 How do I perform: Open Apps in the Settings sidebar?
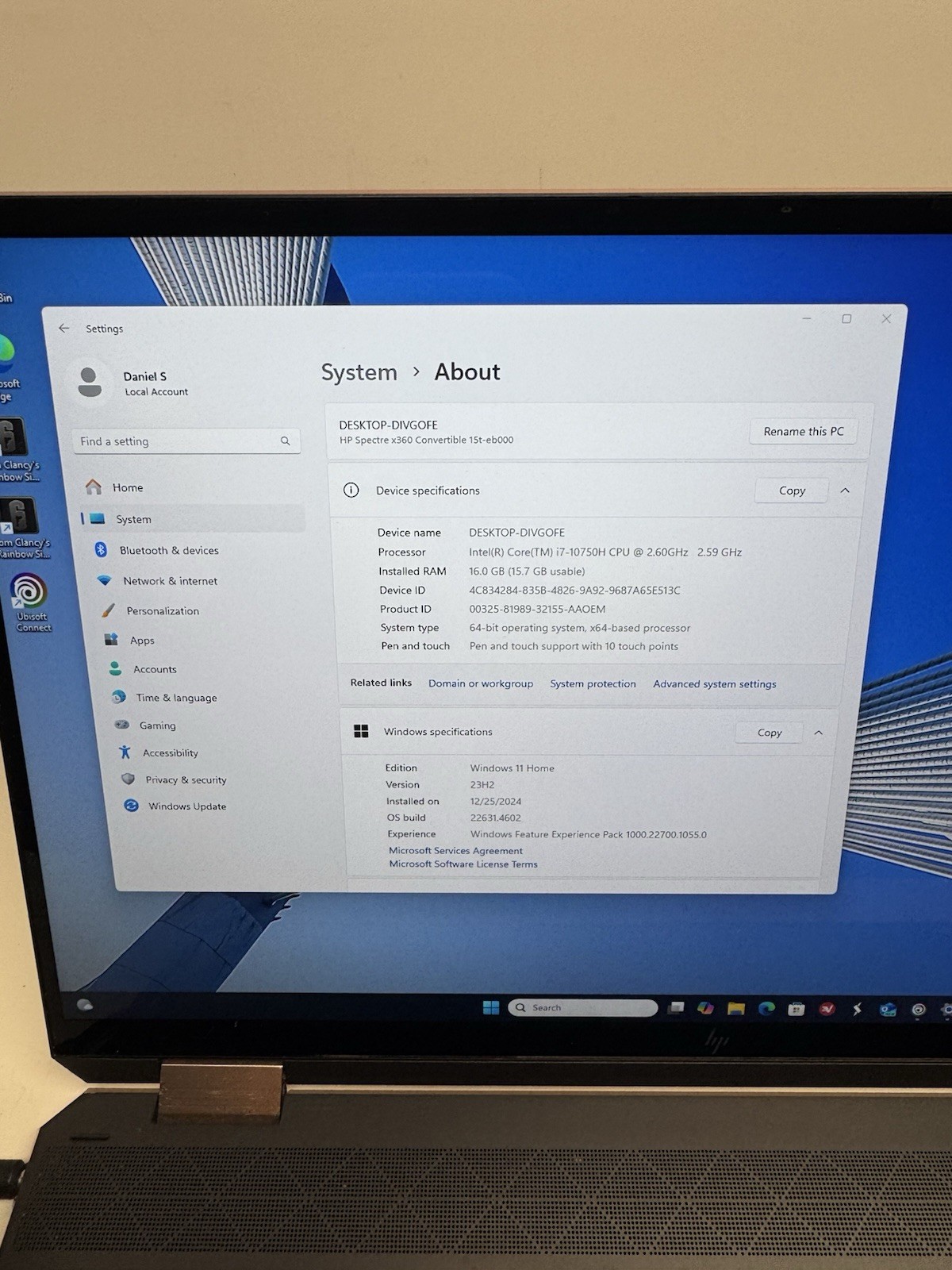tap(142, 641)
